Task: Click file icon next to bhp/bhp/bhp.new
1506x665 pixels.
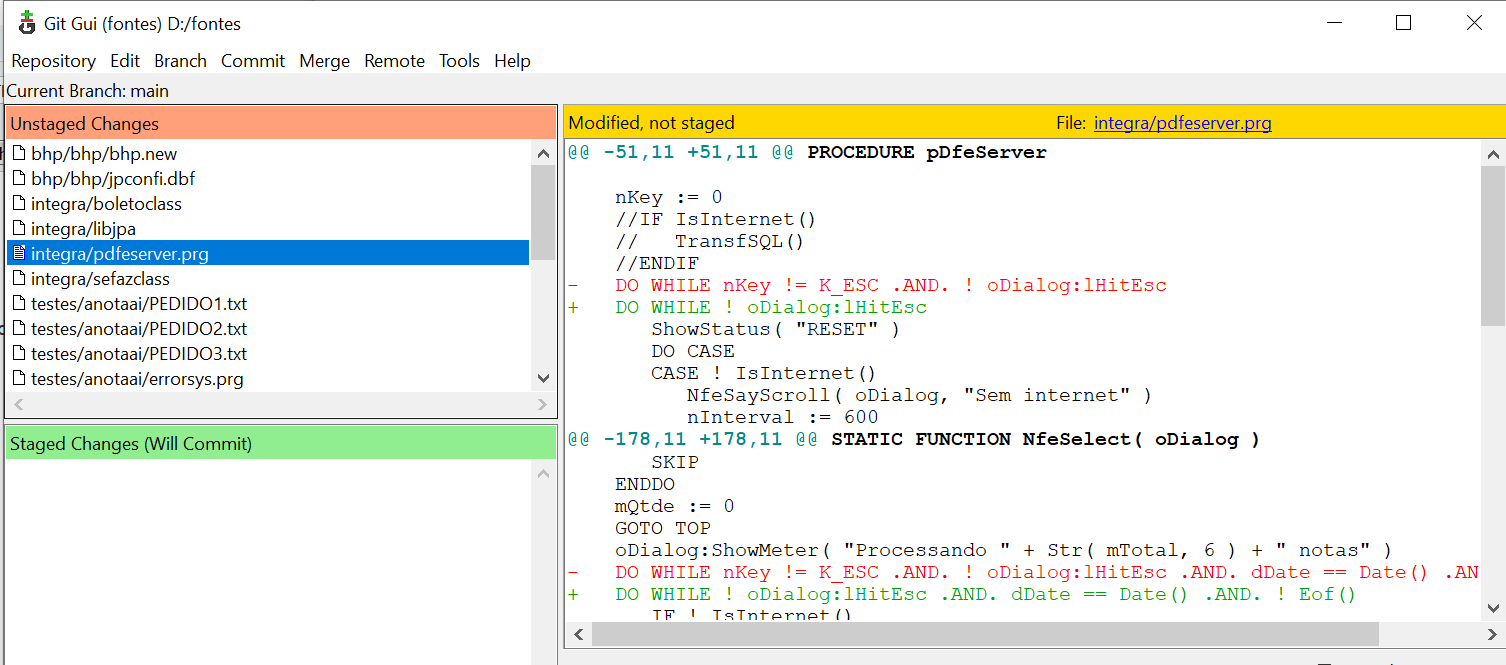Action: (19, 154)
